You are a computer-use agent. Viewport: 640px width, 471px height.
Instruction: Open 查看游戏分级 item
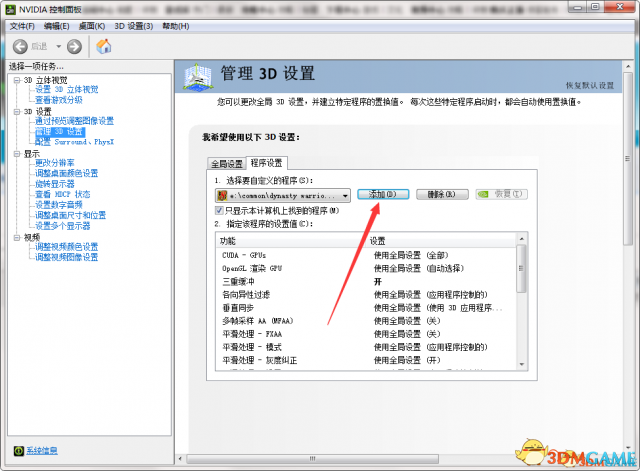[59, 100]
